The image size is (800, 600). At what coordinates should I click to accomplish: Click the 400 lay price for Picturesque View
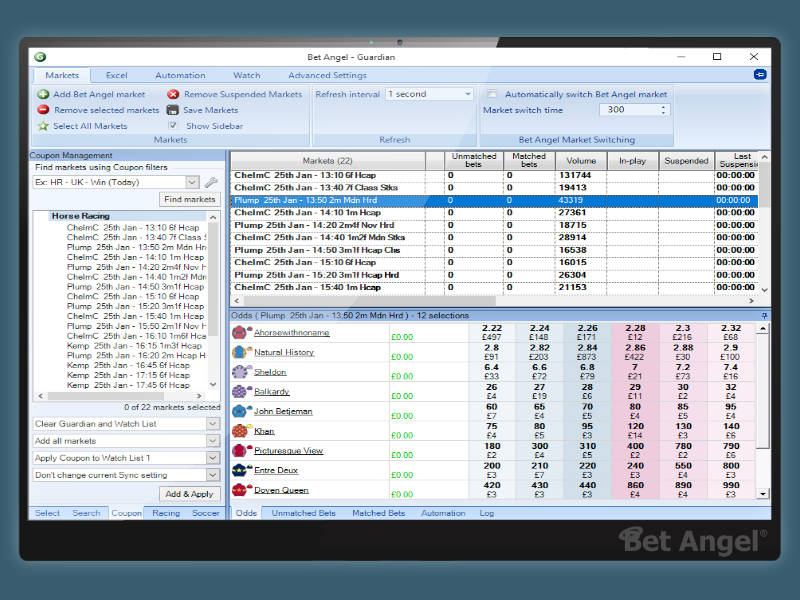tap(635, 450)
